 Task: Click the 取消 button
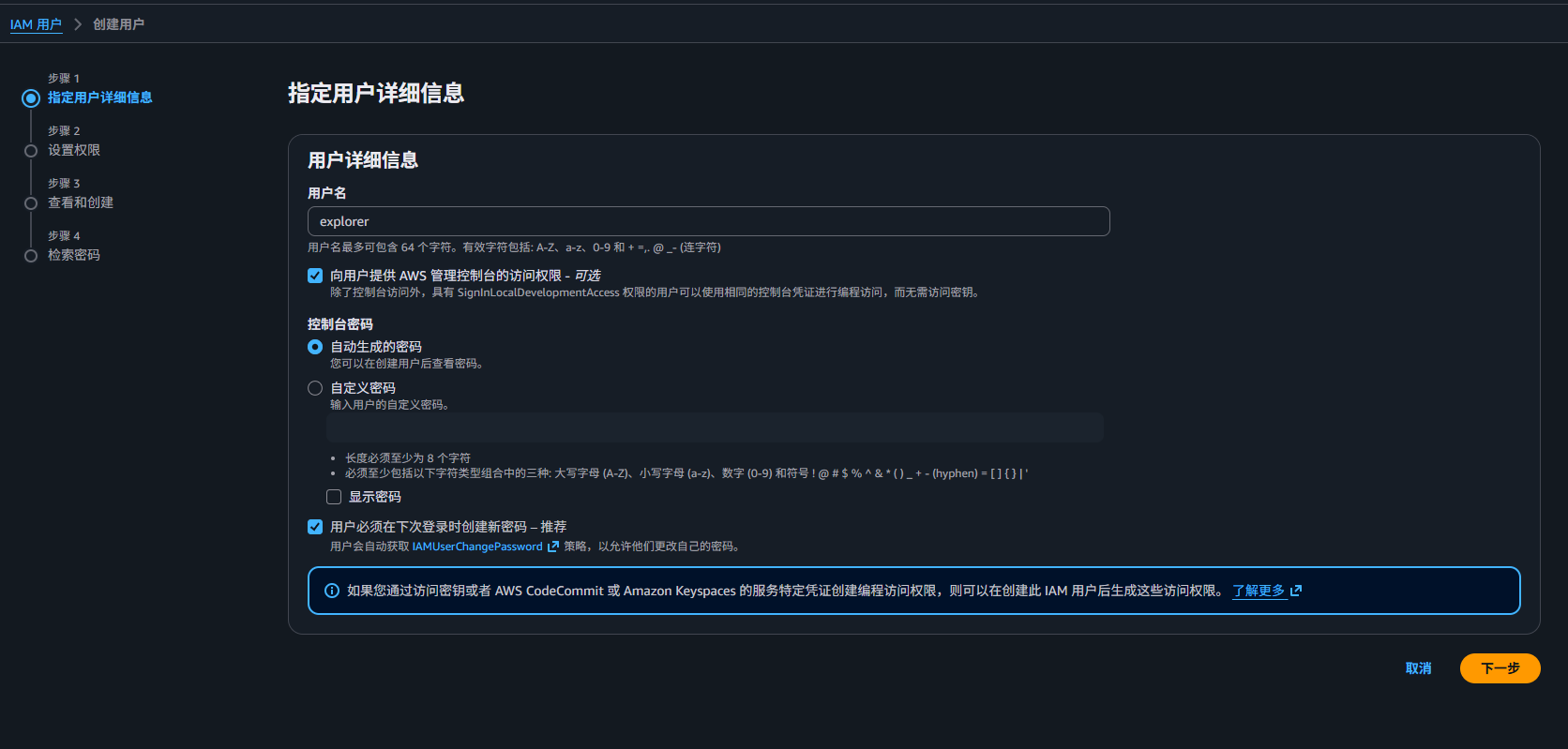pyautogui.click(x=1418, y=668)
